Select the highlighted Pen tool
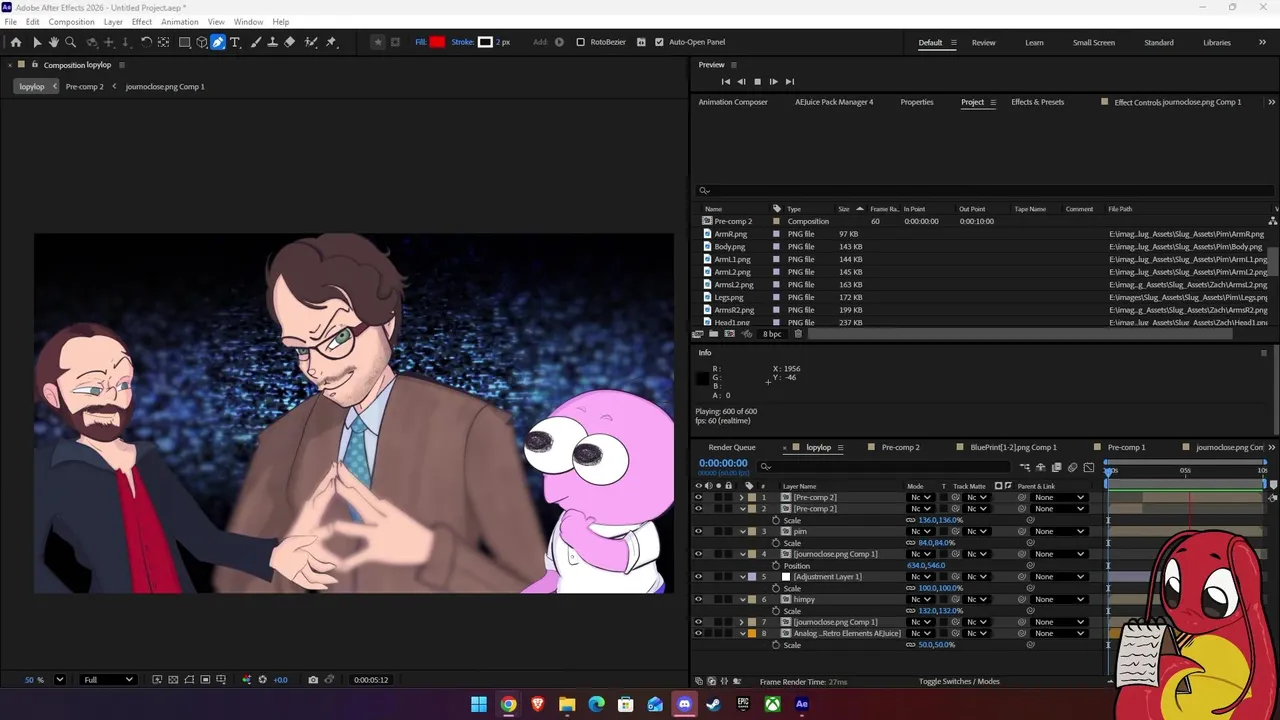Screen dimensions: 1280x720 (x=218, y=42)
